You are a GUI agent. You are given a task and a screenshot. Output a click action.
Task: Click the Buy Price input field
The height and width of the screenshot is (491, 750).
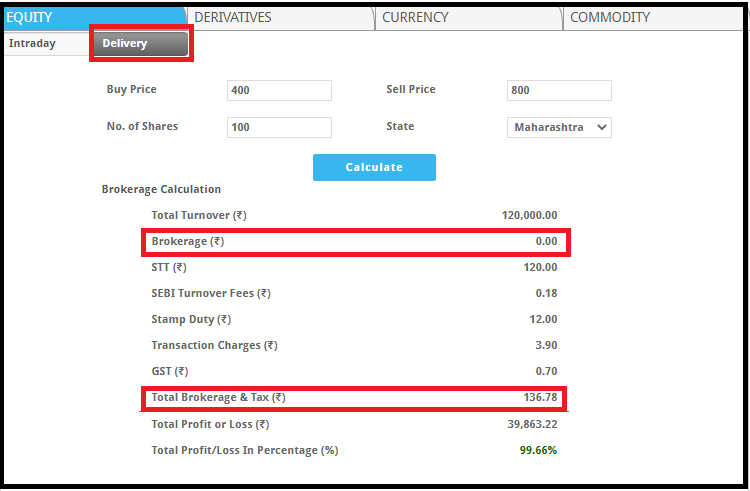279,90
